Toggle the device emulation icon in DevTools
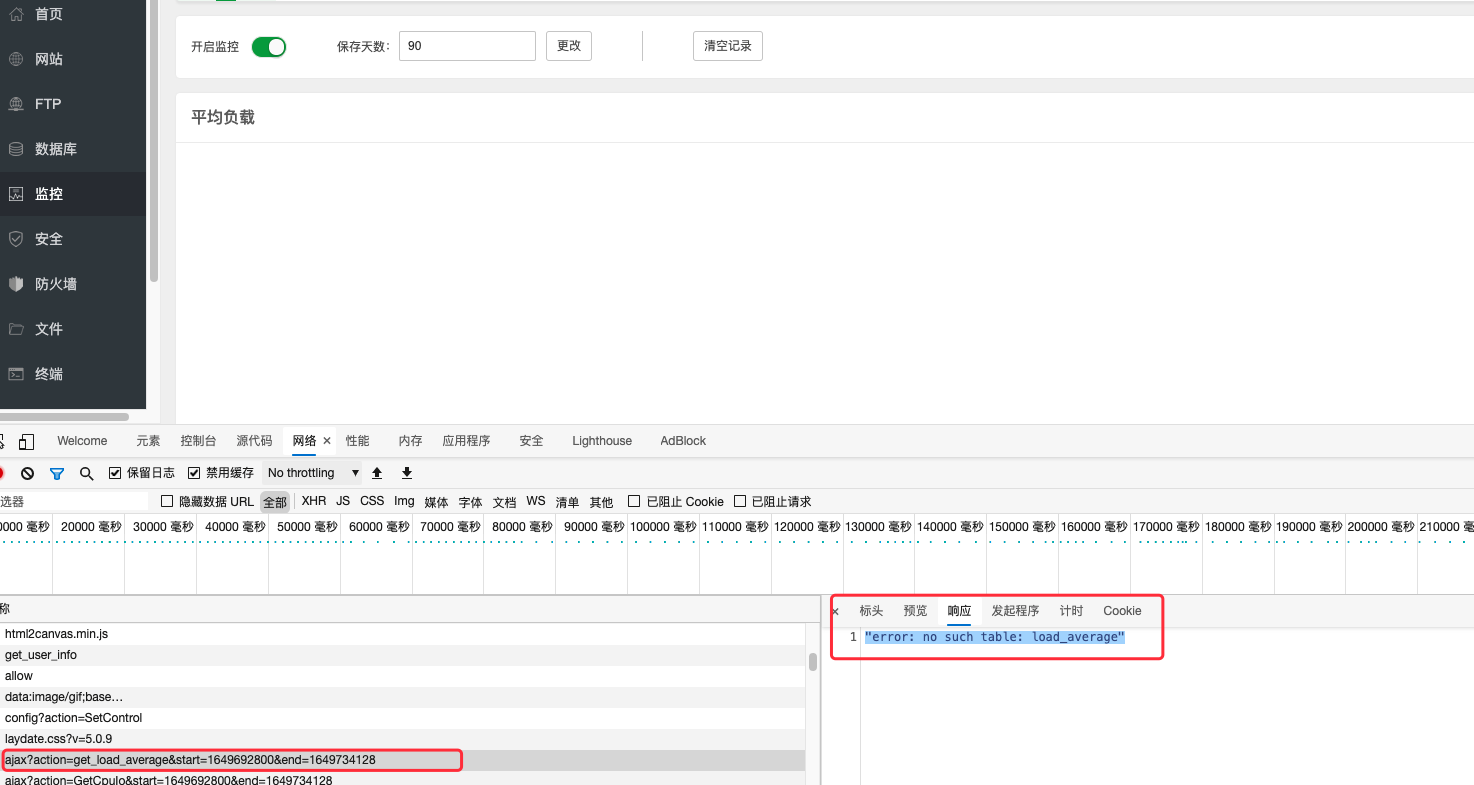The image size is (1474, 785). pos(27,441)
